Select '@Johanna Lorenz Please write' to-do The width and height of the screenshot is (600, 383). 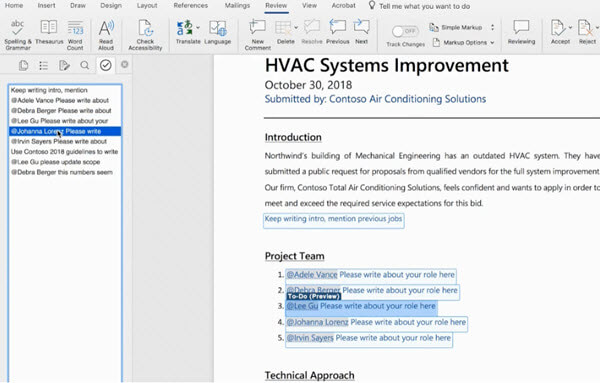click(65, 131)
